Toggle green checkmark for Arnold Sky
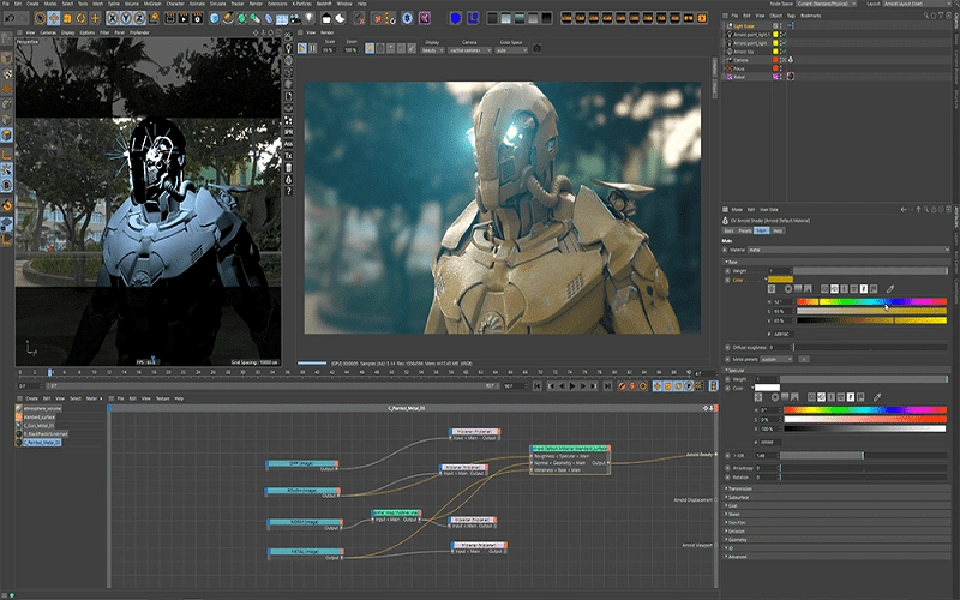The height and width of the screenshot is (600, 960). point(783,51)
